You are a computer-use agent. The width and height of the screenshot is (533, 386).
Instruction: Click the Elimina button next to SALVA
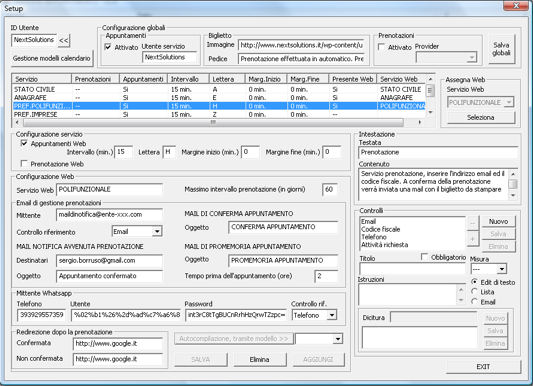pos(260,359)
